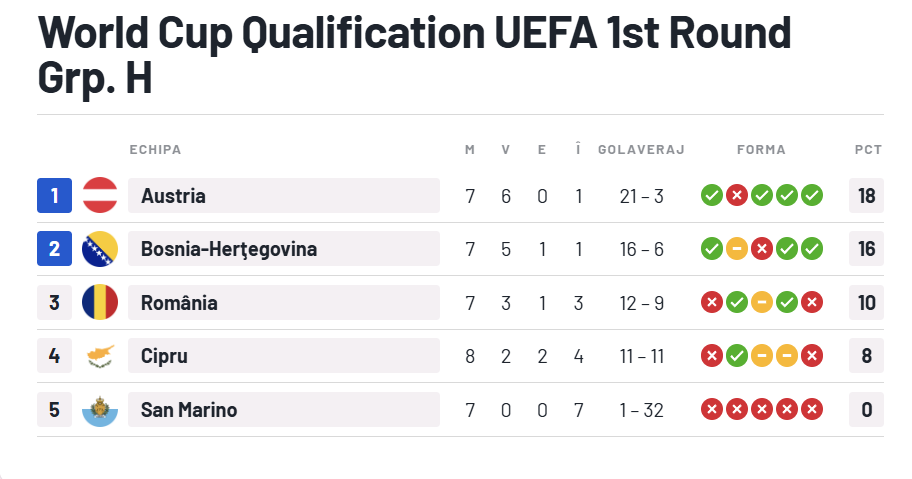Click the România flag icon
The height and width of the screenshot is (479, 912).
pos(100,302)
